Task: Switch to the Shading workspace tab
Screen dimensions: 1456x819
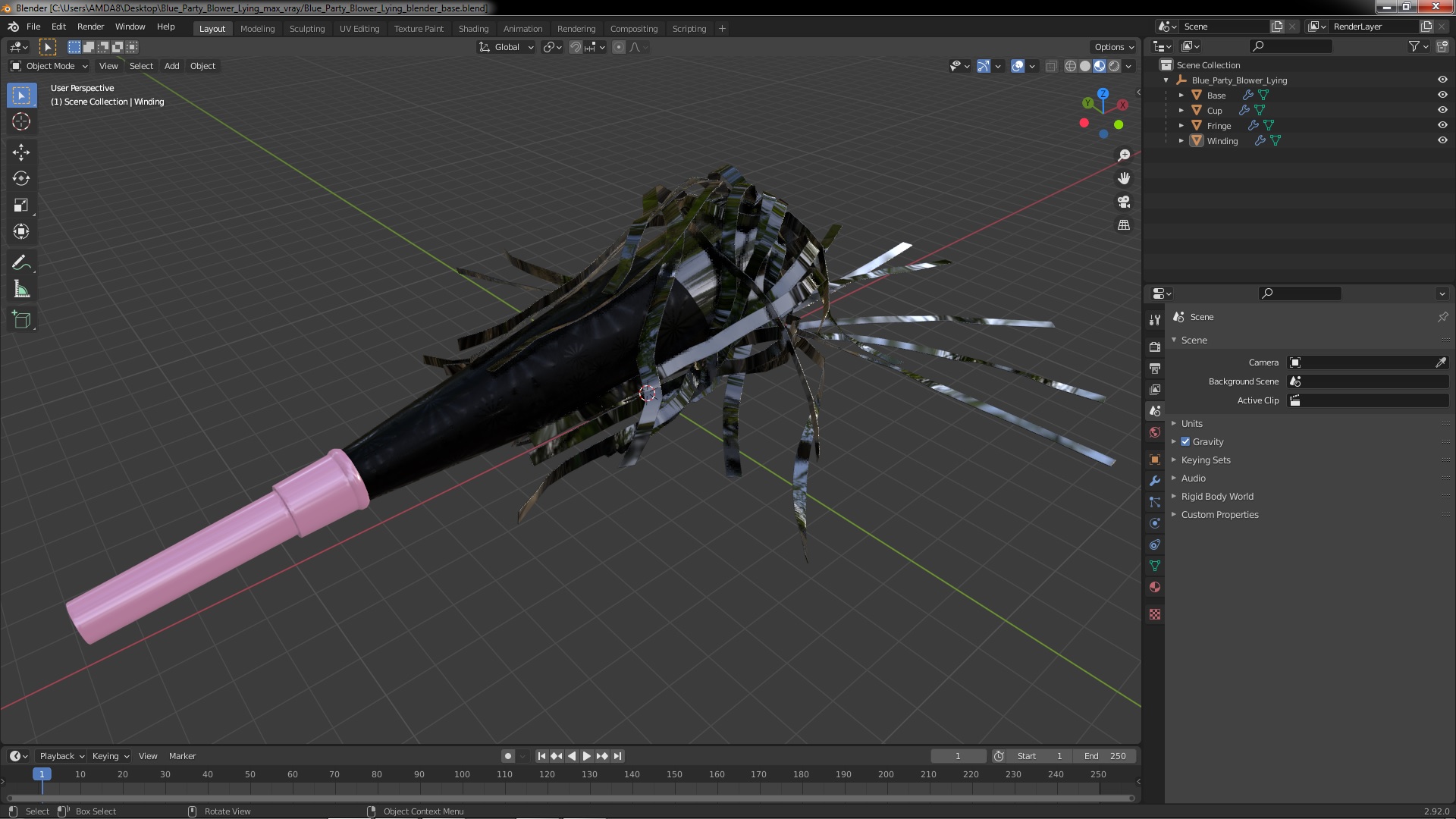Action: [473, 29]
